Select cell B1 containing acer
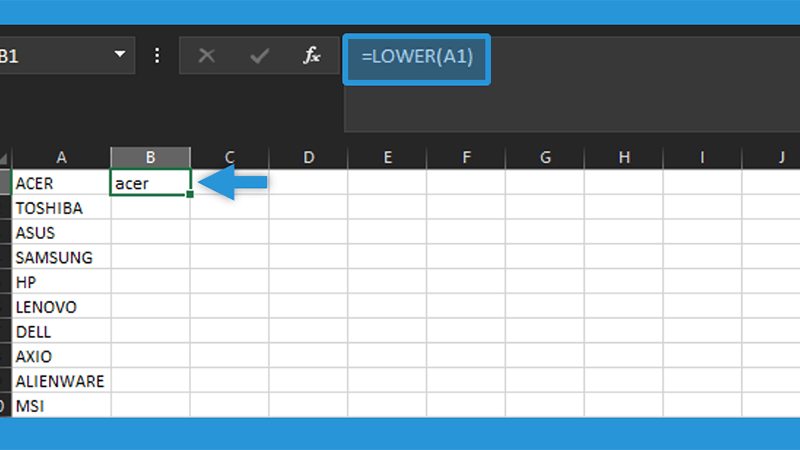 click(151, 182)
